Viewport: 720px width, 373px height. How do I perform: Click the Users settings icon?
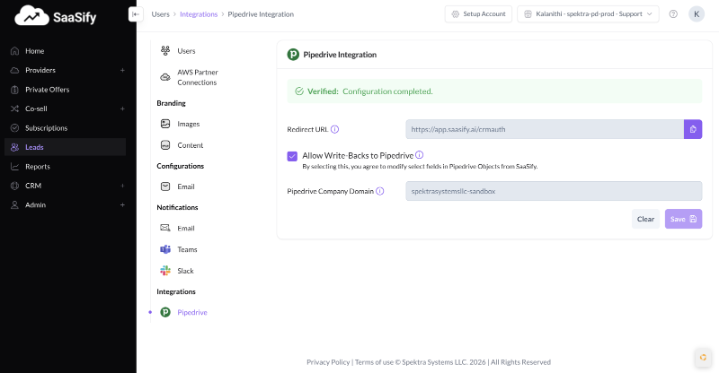click(x=165, y=51)
